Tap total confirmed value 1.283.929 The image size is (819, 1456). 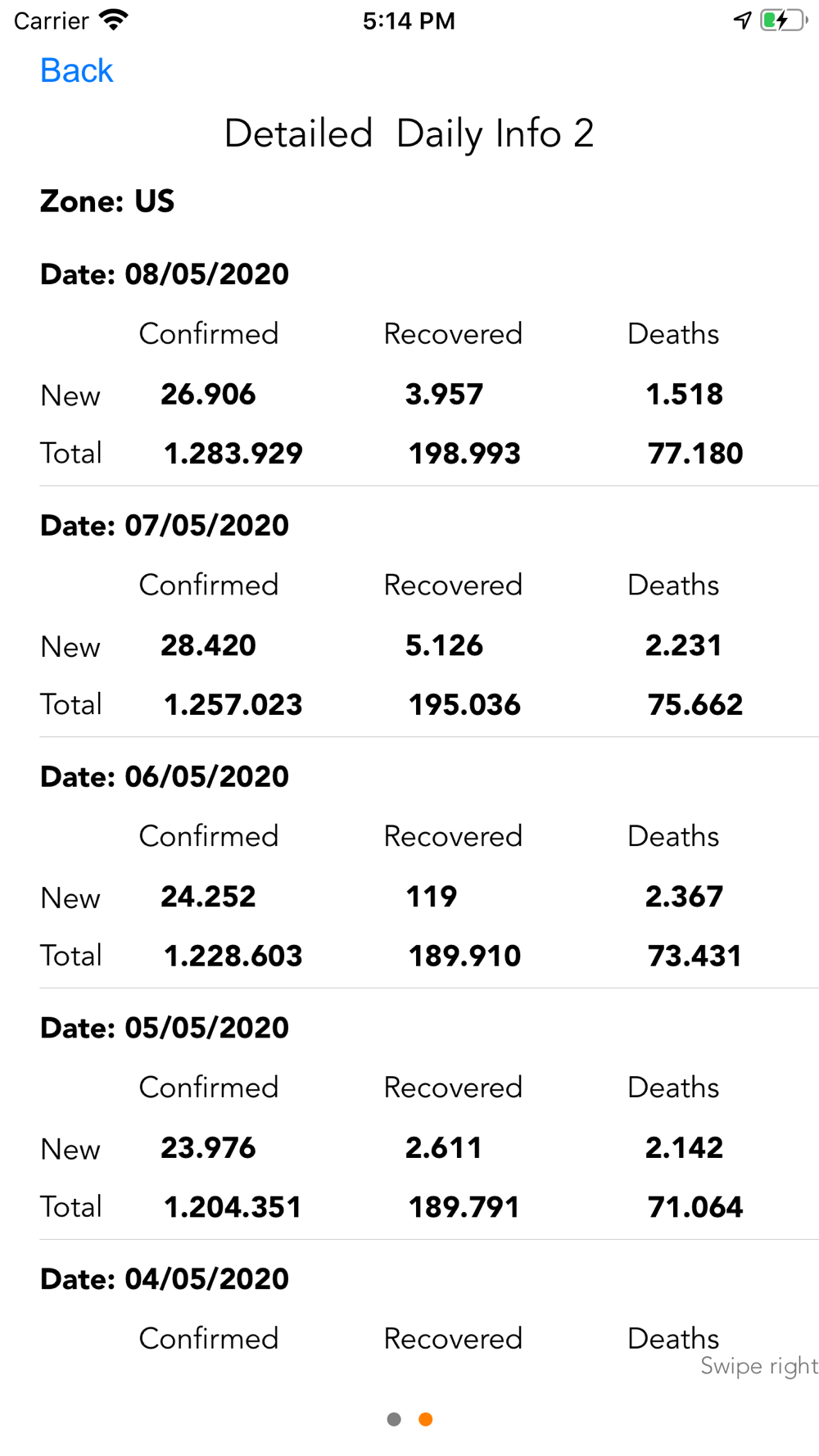233,454
